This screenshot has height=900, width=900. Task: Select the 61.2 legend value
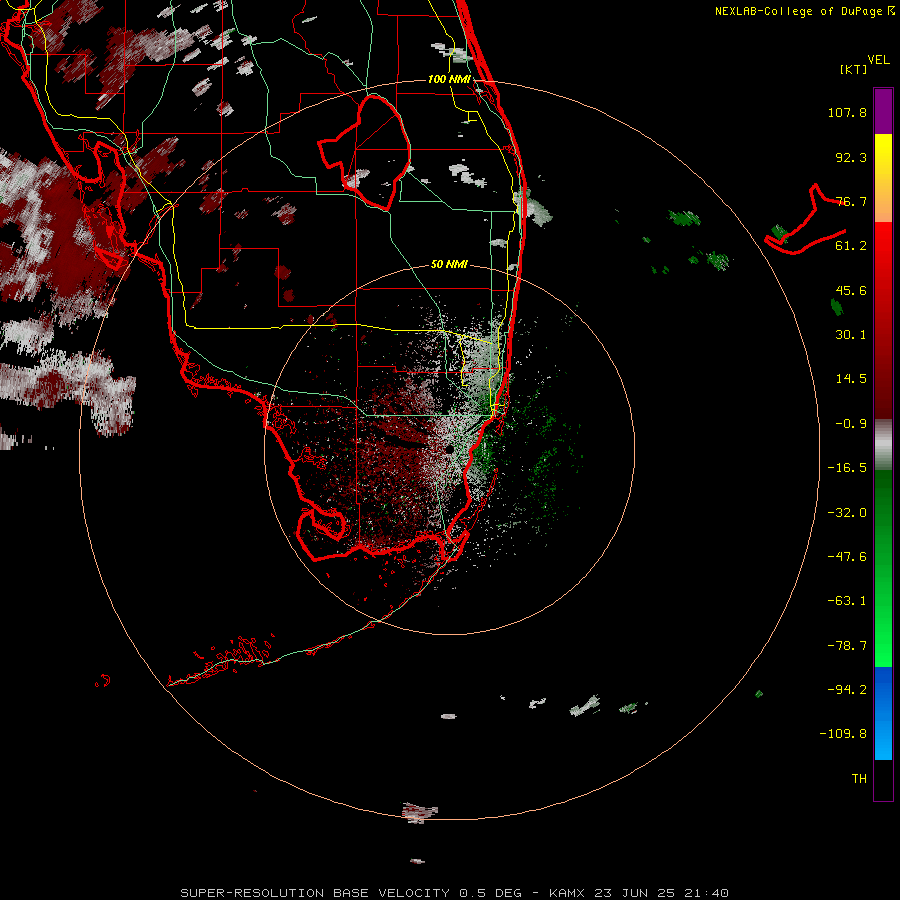851,246
